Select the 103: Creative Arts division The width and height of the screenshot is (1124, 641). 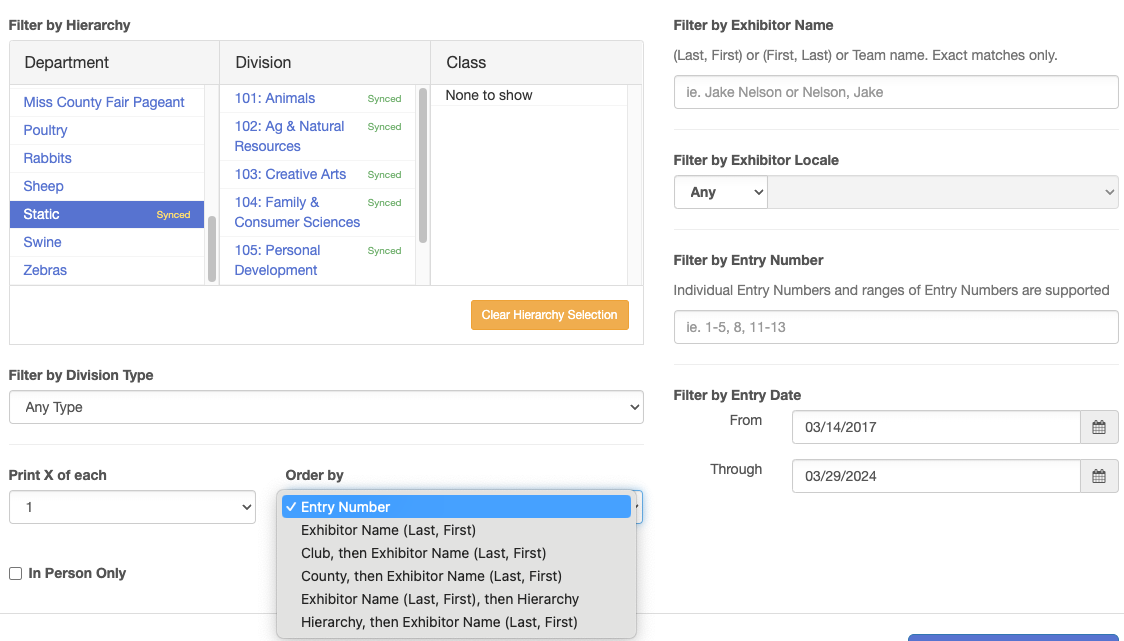click(289, 174)
